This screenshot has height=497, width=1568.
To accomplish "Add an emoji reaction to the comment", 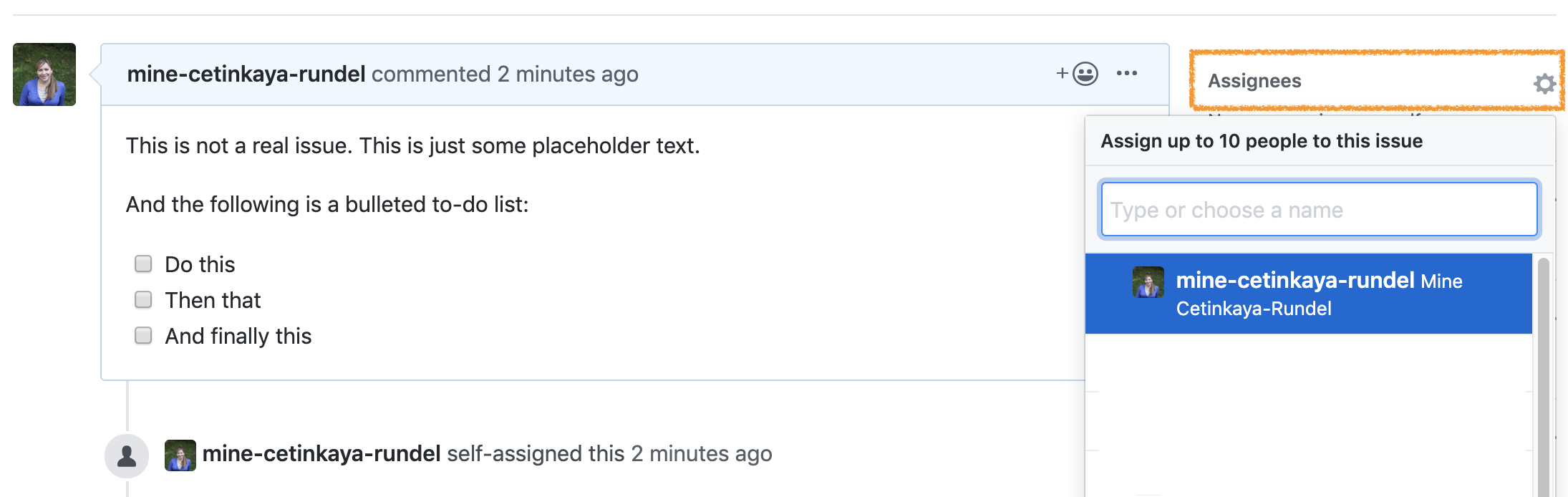I will 1078,74.
